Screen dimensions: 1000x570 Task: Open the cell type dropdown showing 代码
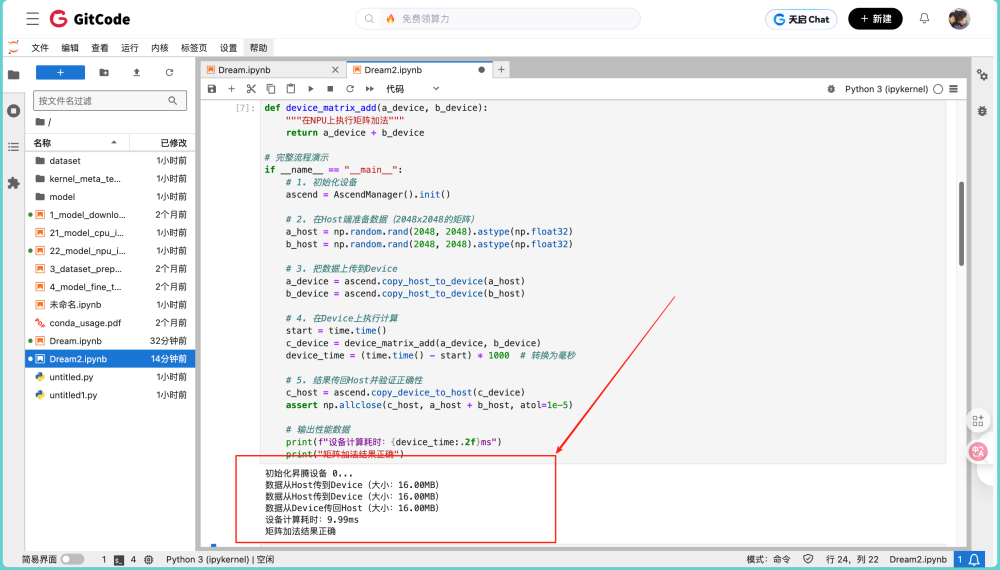click(x=412, y=89)
